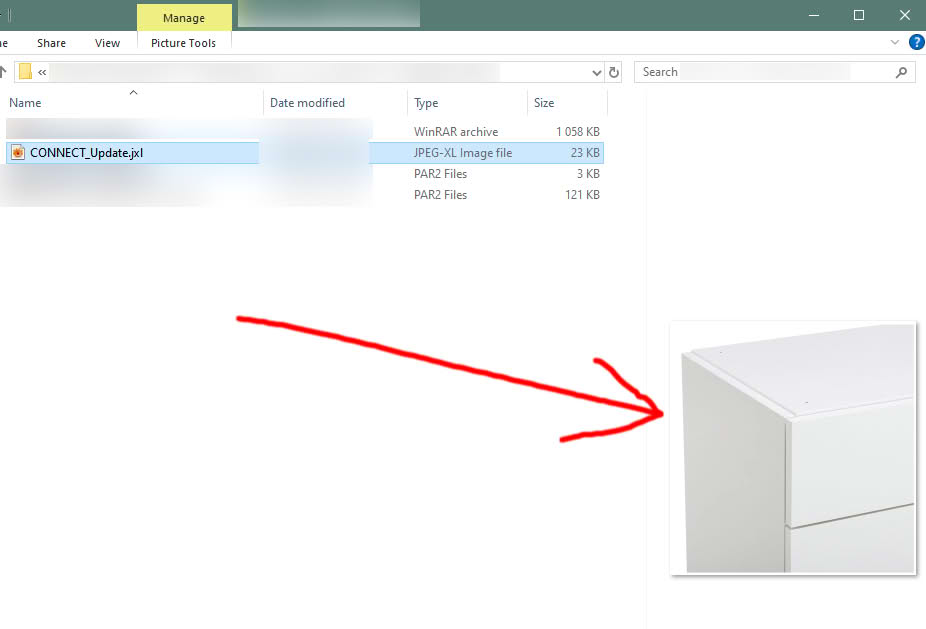Refresh the current folder
The image size is (926, 629).
[614, 72]
